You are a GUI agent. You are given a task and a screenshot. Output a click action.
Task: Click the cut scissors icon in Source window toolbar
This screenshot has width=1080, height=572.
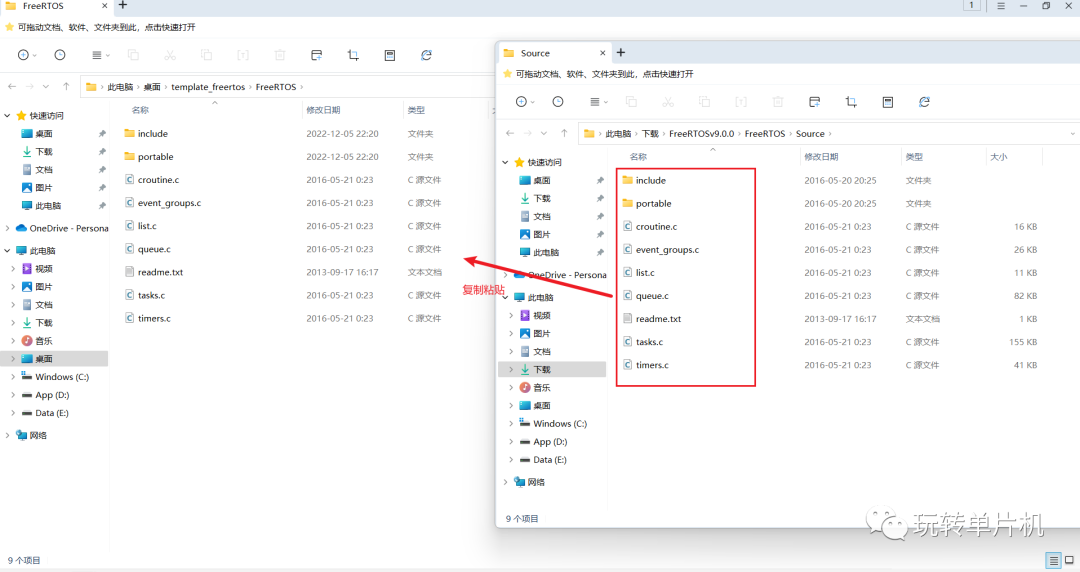(x=668, y=102)
